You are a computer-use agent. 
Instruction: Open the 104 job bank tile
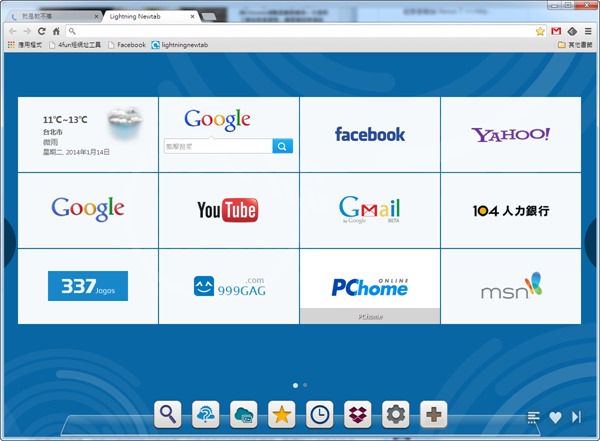click(511, 210)
